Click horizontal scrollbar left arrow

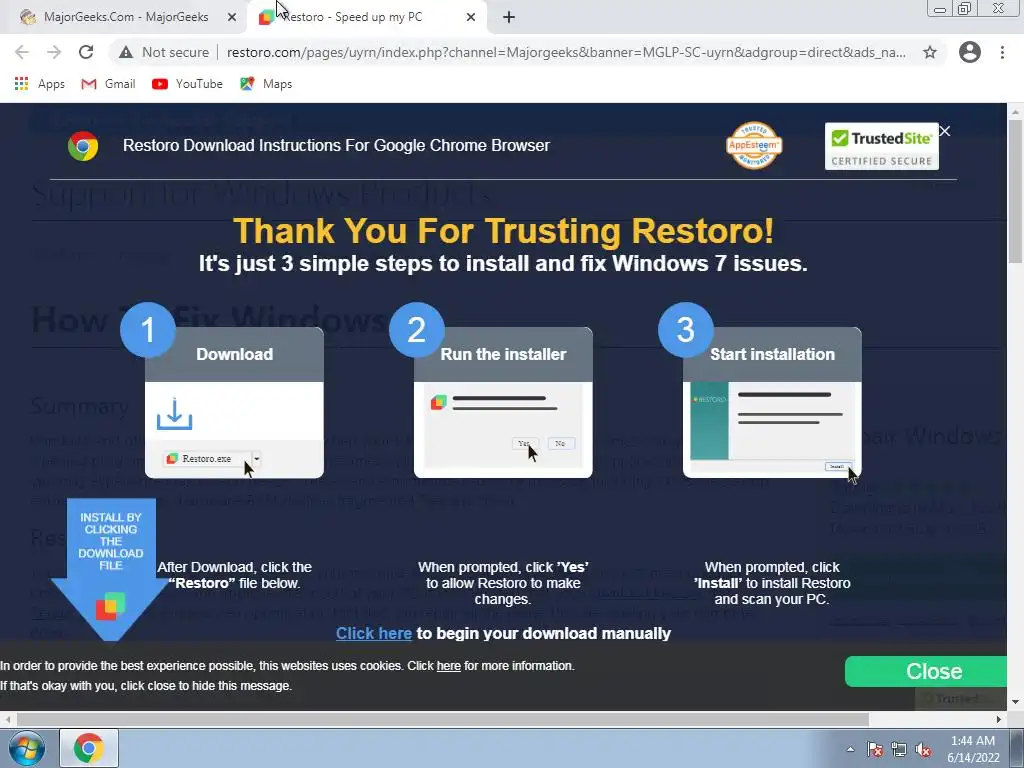point(8,719)
